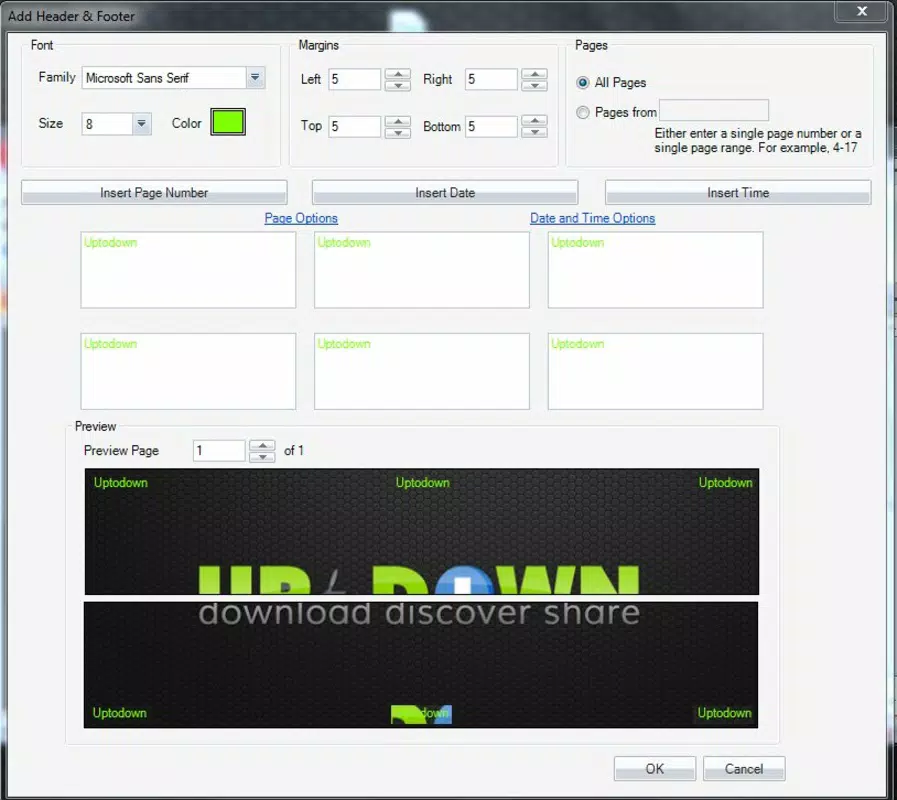Click the green font Color swatch

tap(228, 122)
